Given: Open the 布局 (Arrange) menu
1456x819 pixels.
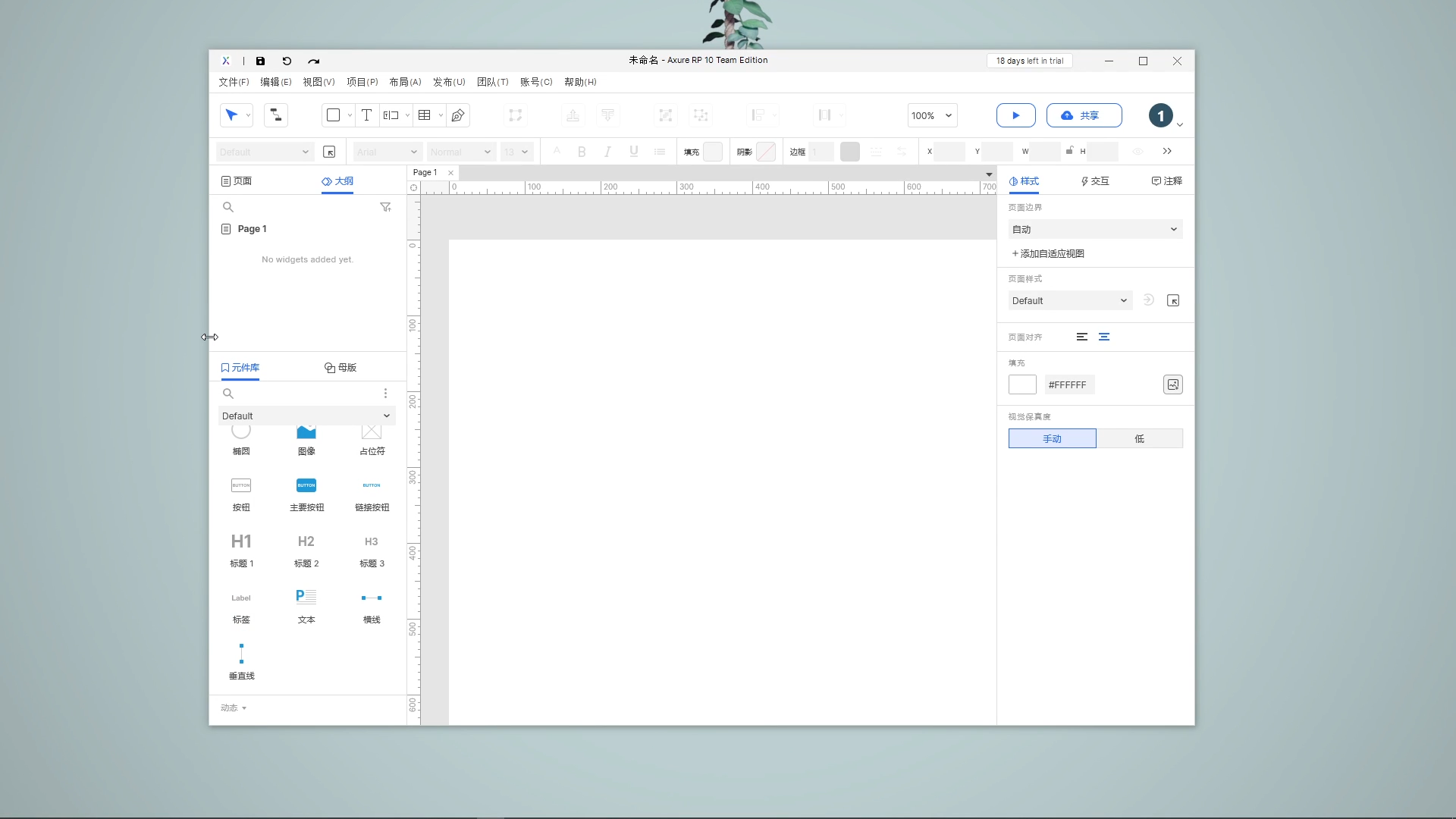Looking at the screenshot, I should coord(405,82).
